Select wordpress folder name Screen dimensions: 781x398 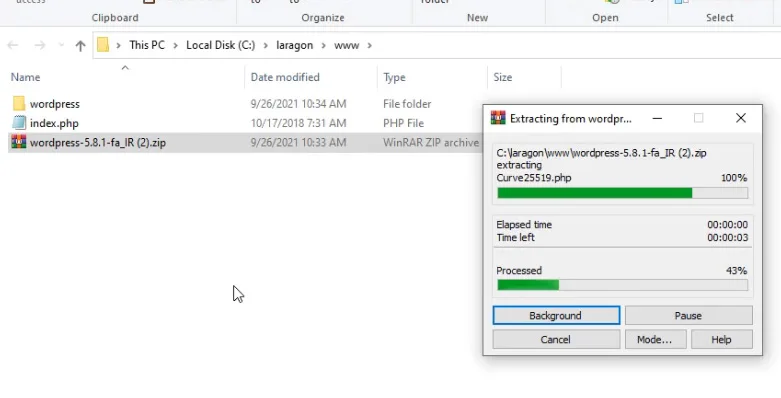[x=55, y=104]
